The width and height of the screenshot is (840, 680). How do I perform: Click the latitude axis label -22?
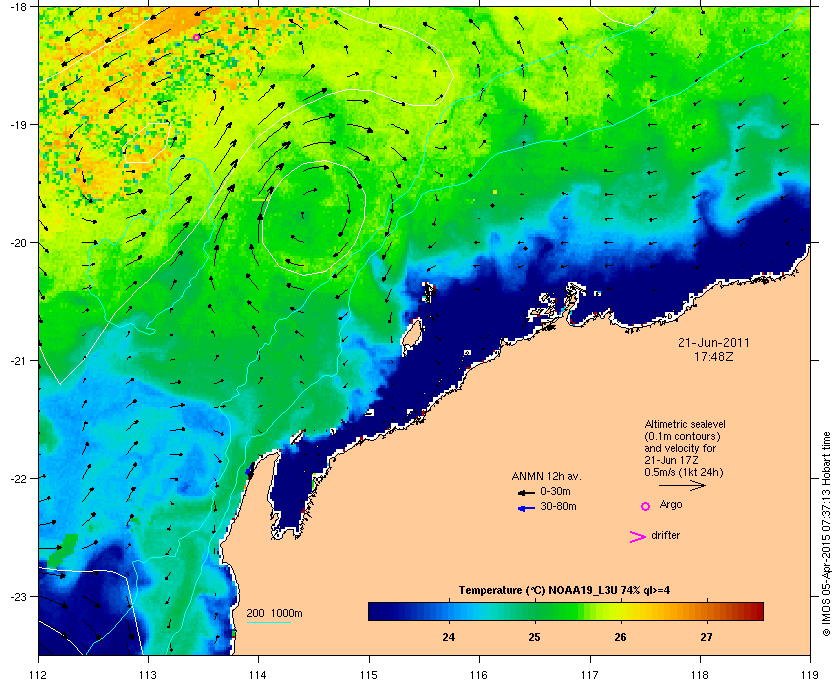pos(19,479)
